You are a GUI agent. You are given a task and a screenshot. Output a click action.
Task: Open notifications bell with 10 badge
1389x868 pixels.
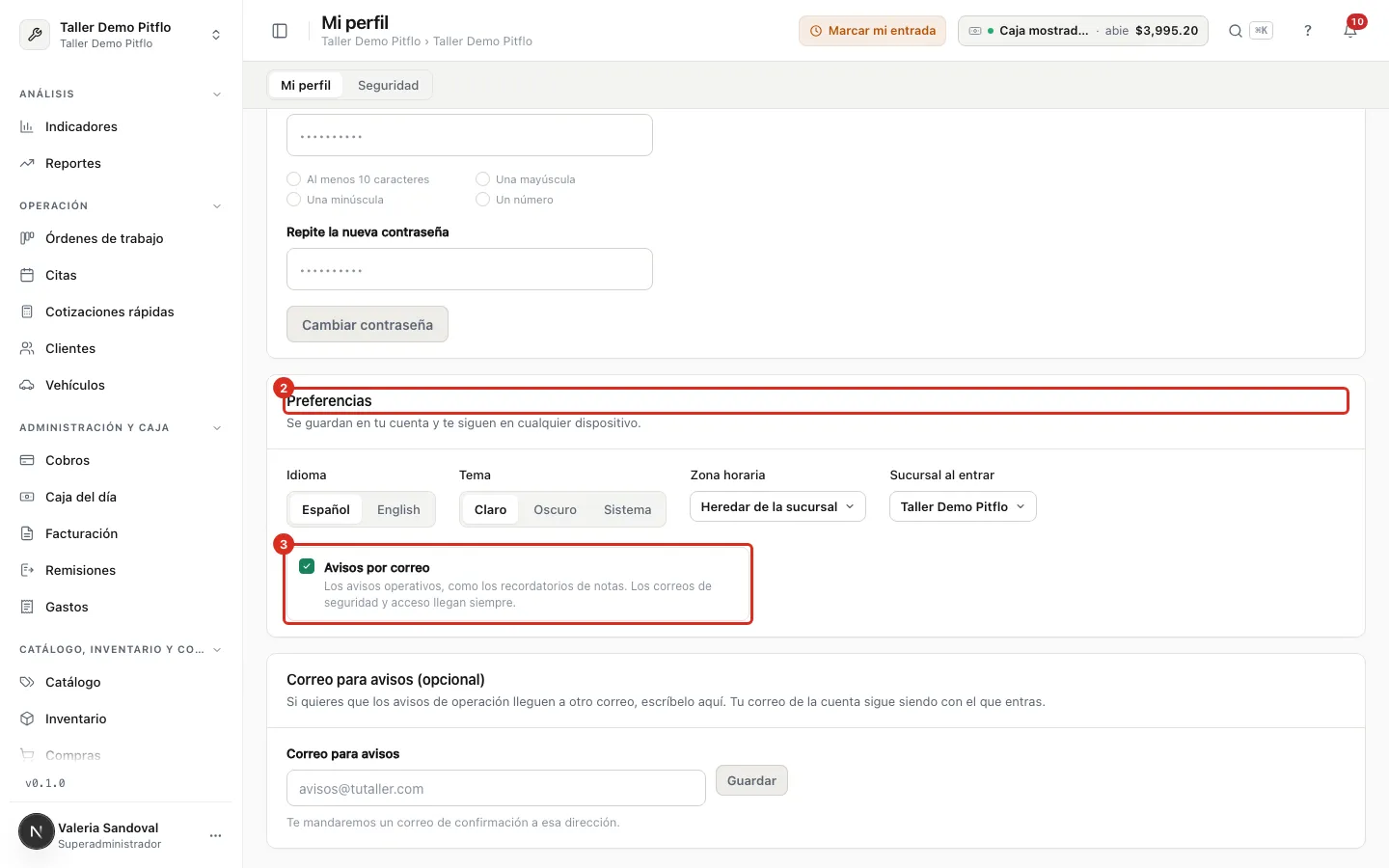(x=1350, y=31)
